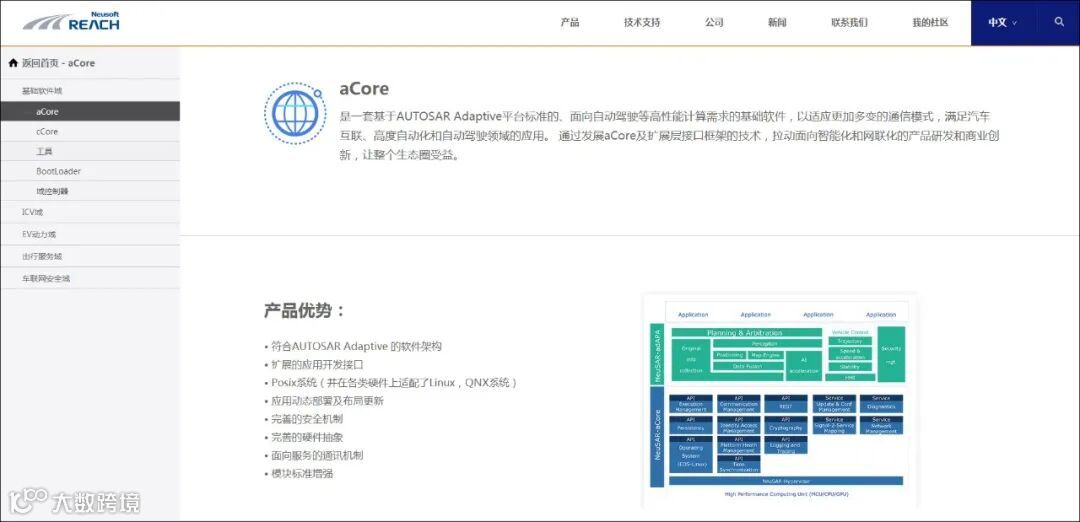Click the home icon beside 返回首页
Viewport: 1080px width, 522px height.
pyautogui.click(x=13, y=63)
